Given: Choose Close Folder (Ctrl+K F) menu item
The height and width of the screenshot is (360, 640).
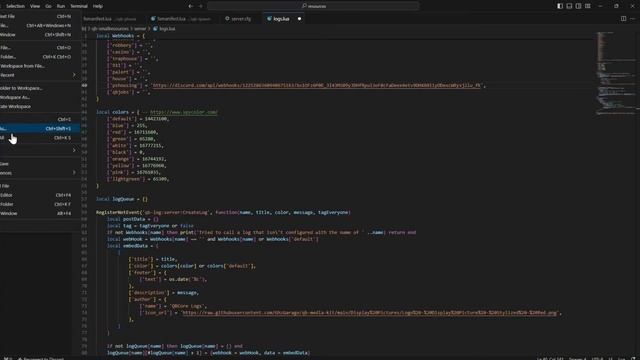Looking at the screenshot, I should point(39,204).
